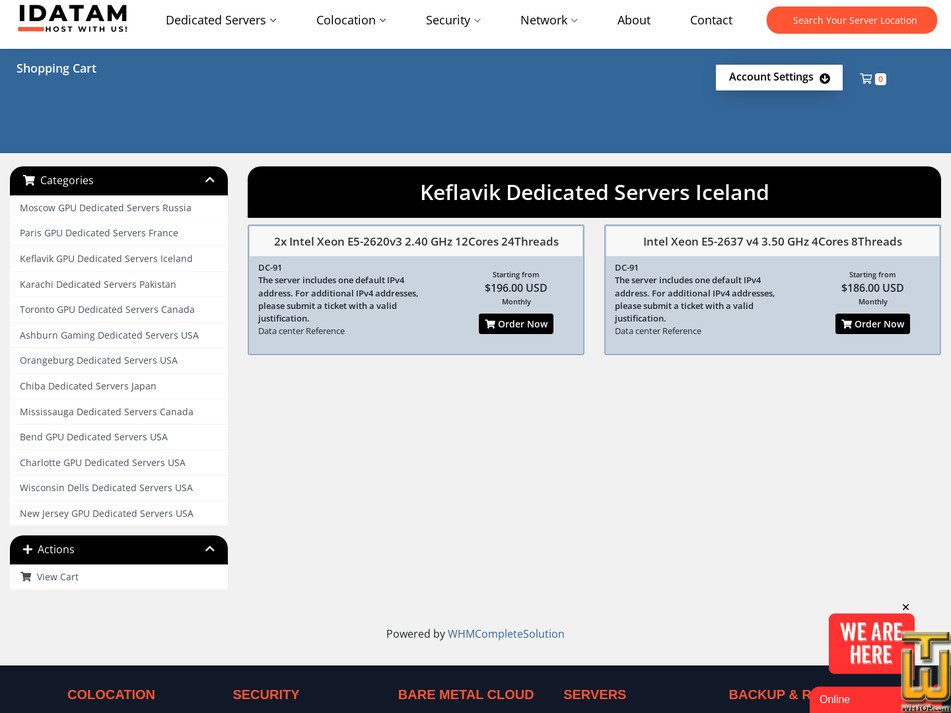
Task: Open the Network dropdown in the navbar
Action: pos(548,19)
